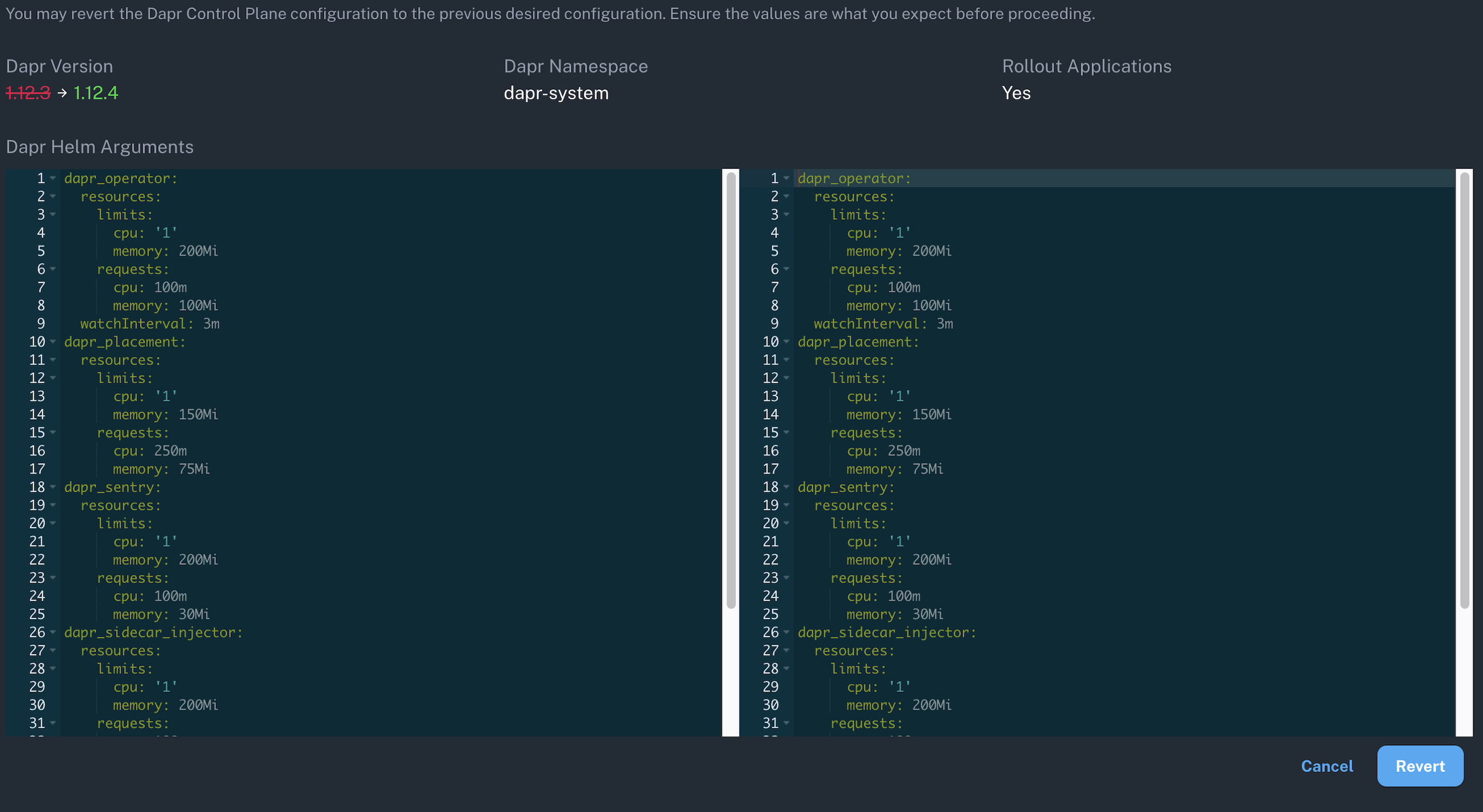Collapse dapr_placement fold arrow in right editor
This screenshot has width=1483, height=812.
pos(787,342)
